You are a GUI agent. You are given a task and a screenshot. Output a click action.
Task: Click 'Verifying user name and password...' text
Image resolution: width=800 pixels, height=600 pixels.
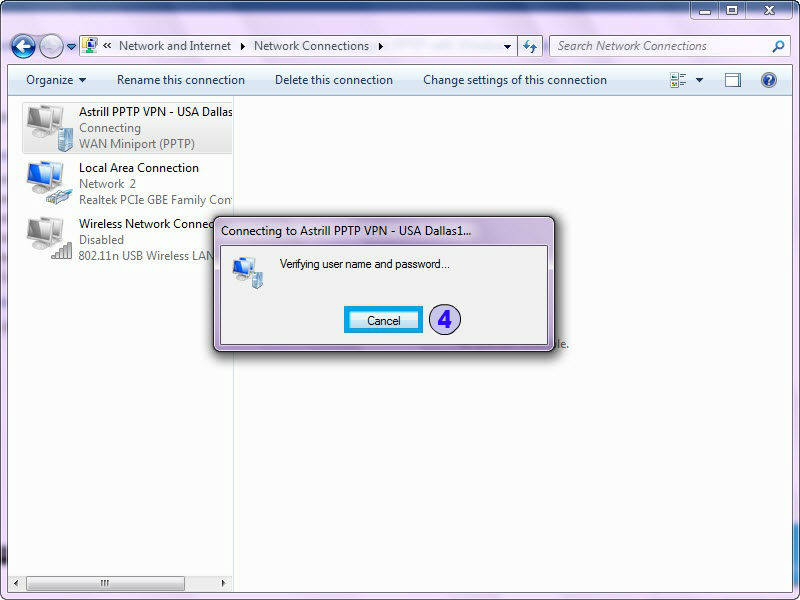point(365,264)
